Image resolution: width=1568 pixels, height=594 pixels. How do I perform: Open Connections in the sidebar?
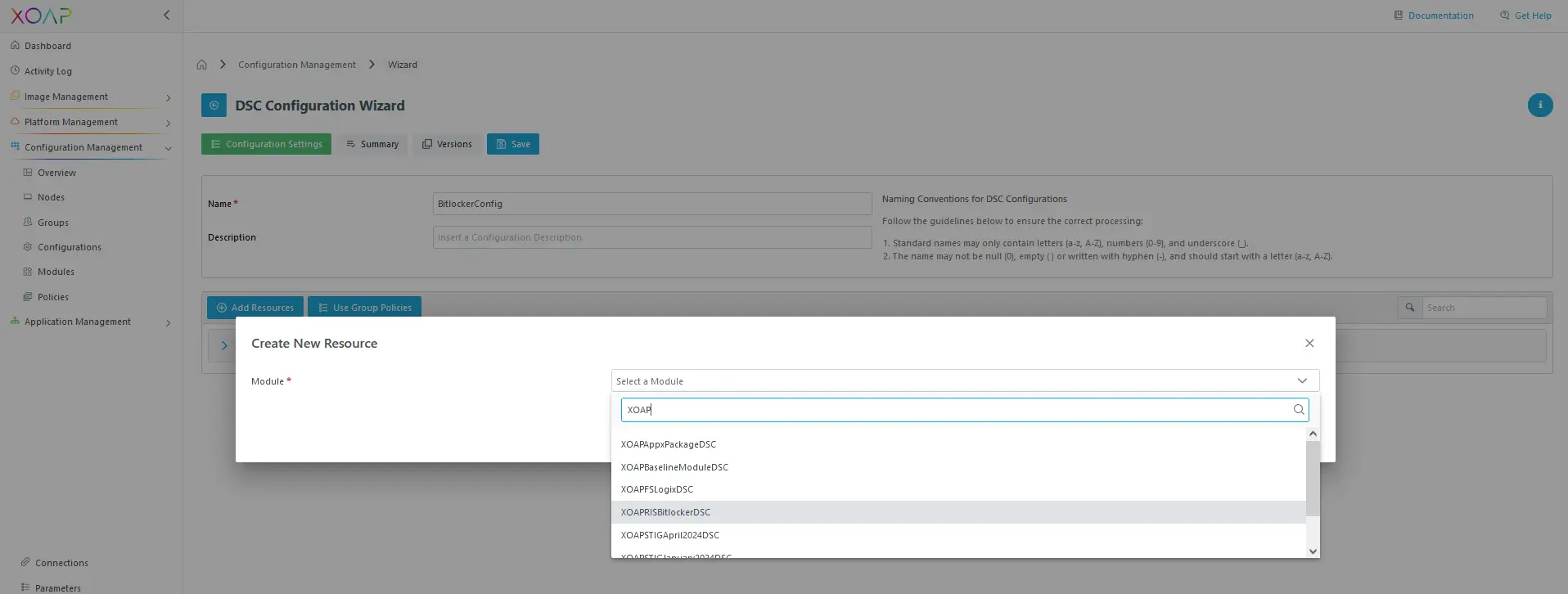tap(61, 563)
